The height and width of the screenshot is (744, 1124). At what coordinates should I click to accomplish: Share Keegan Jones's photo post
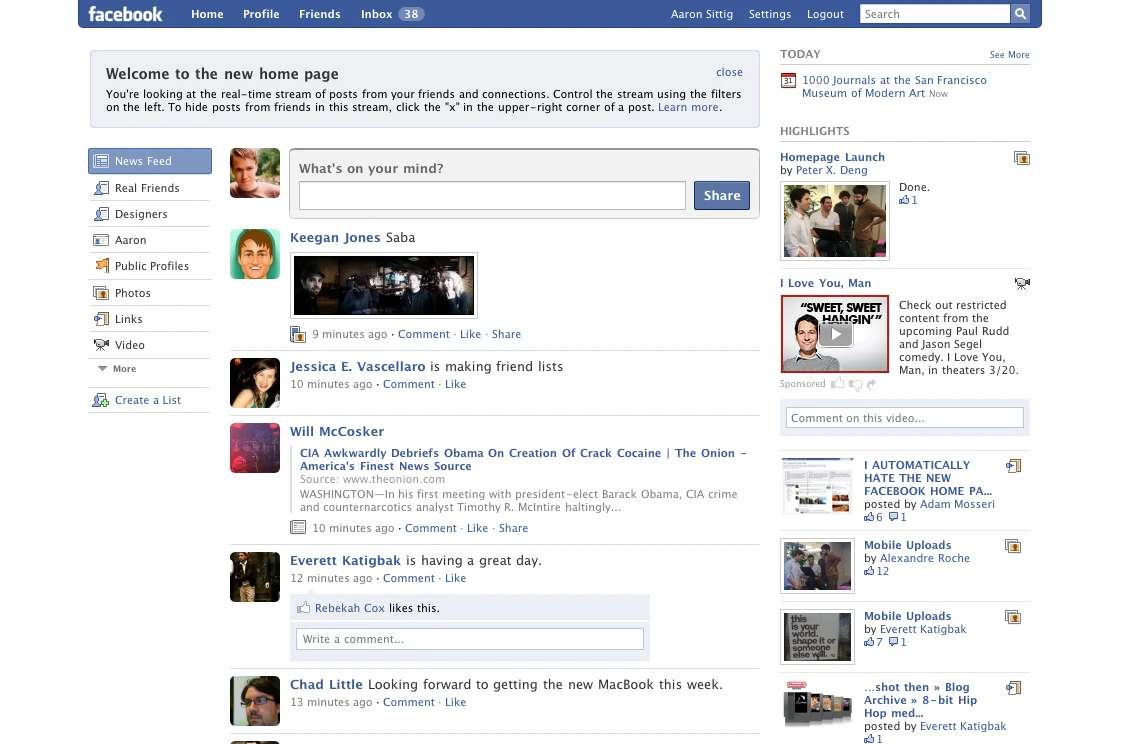(506, 334)
